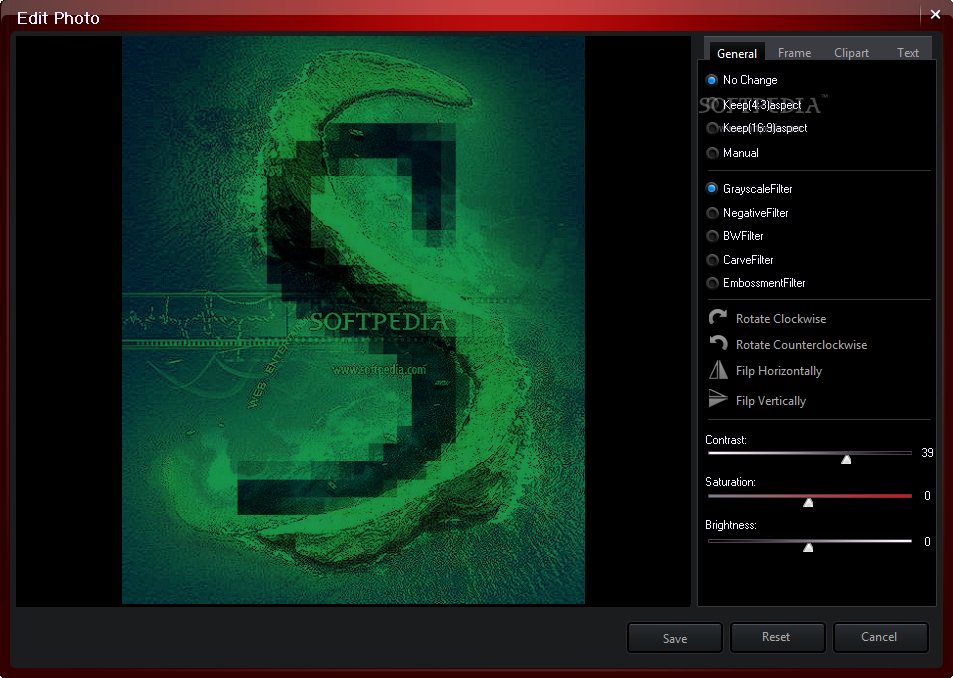953x678 pixels.
Task: Save the edited photo
Action: (x=675, y=638)
